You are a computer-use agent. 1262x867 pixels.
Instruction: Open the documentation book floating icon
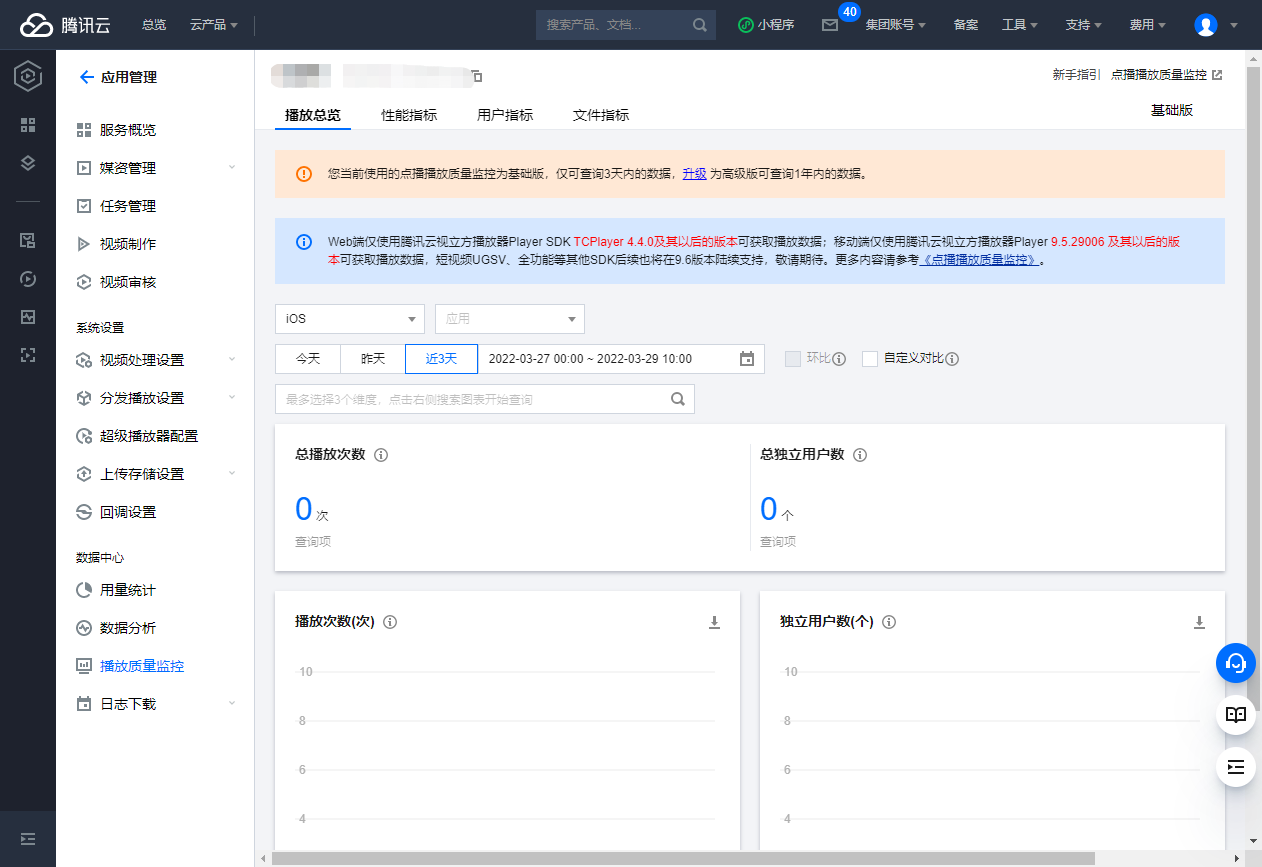(x=1236, y=715)
